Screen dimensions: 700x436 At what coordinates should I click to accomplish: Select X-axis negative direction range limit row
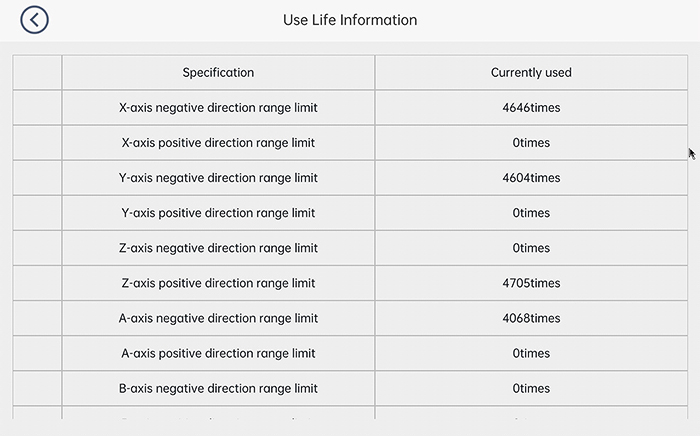[218, 108]
